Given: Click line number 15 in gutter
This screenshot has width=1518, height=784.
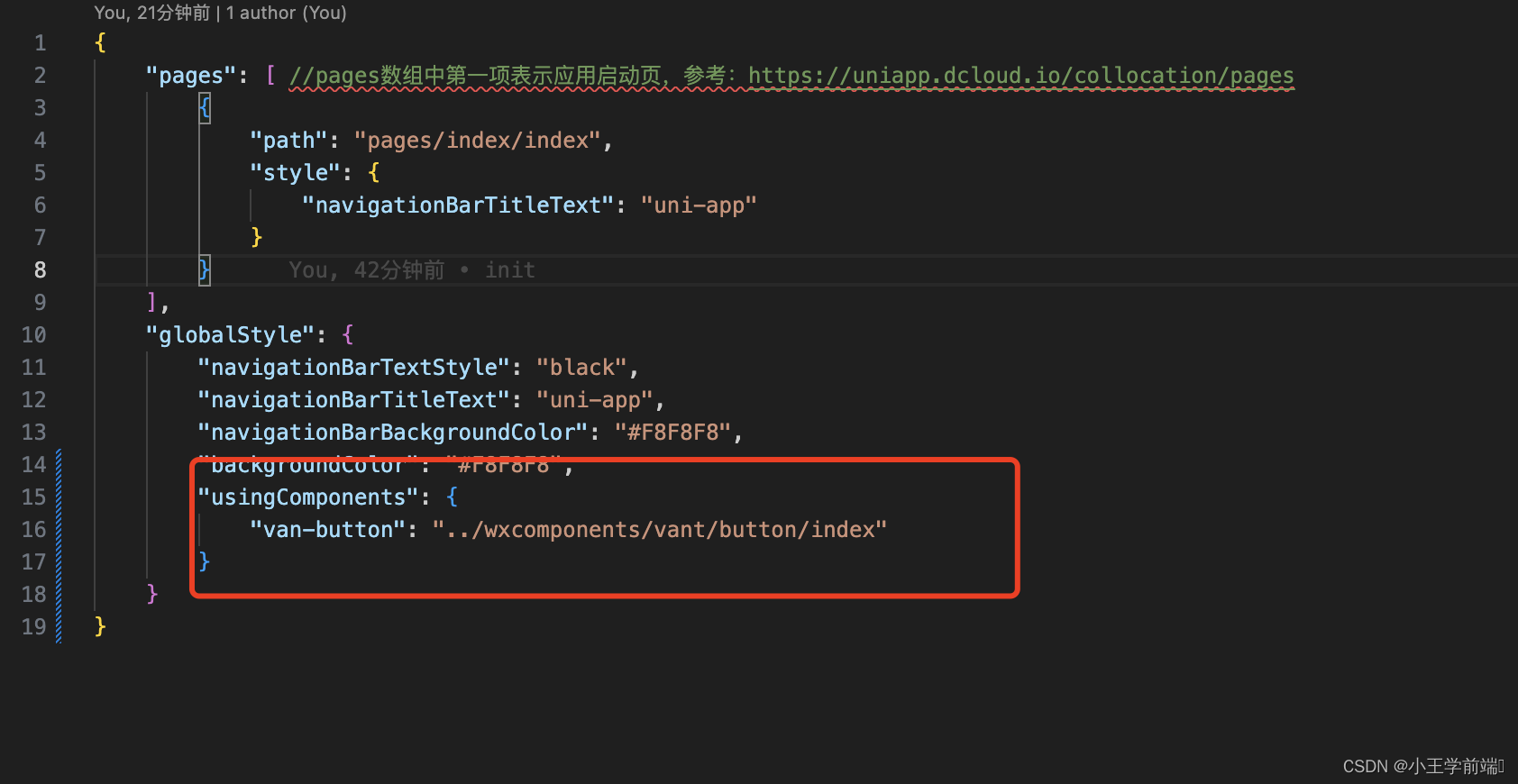Looking at the screenshot, I should point(33,497).
